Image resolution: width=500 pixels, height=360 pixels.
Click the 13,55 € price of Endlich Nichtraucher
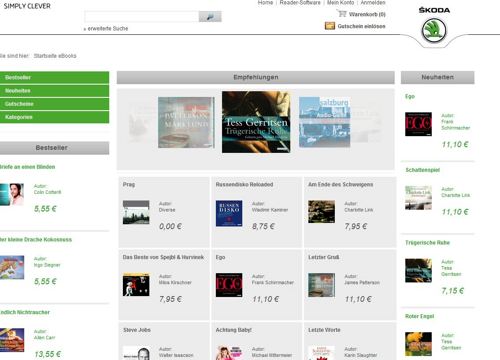pos(48,354)
